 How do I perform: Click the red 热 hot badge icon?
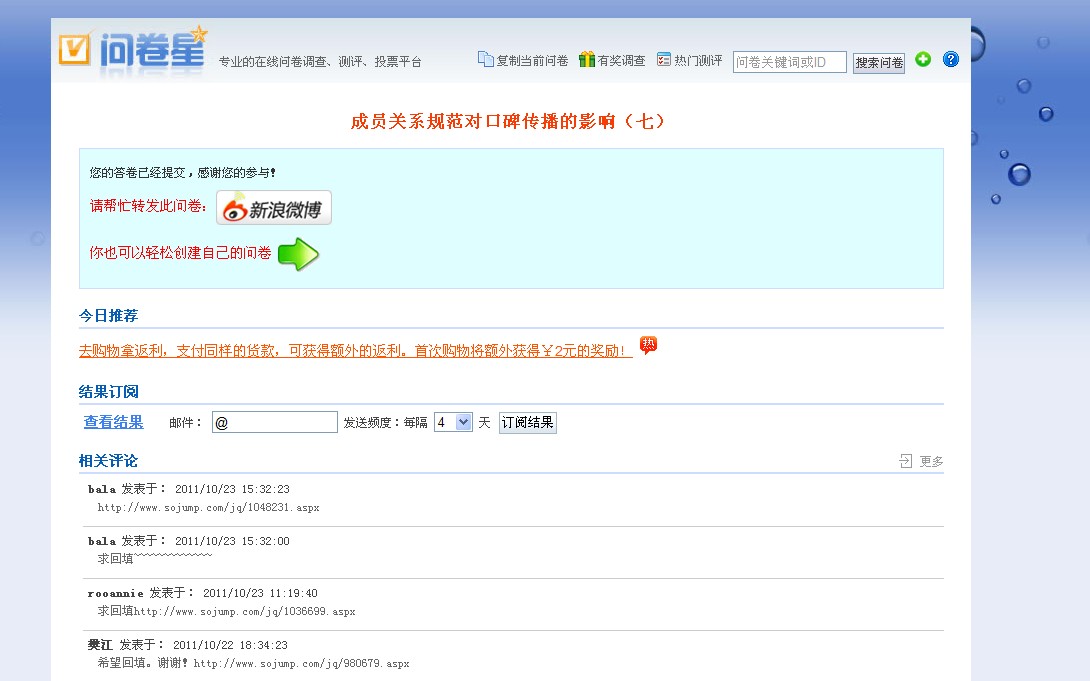(648, 345)
